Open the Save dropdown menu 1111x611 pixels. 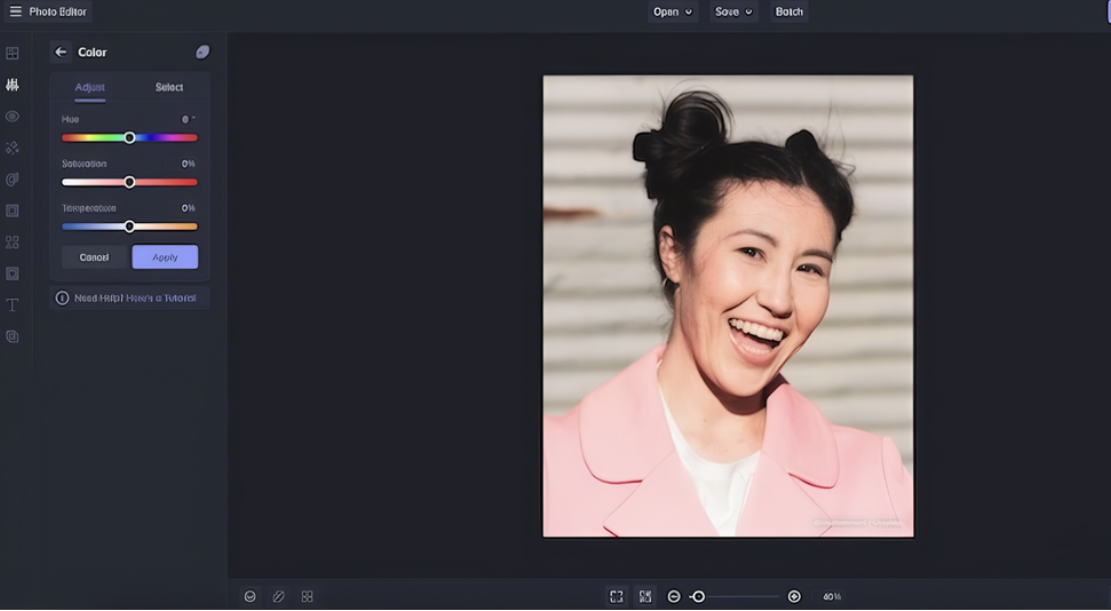tap(733, 11)
